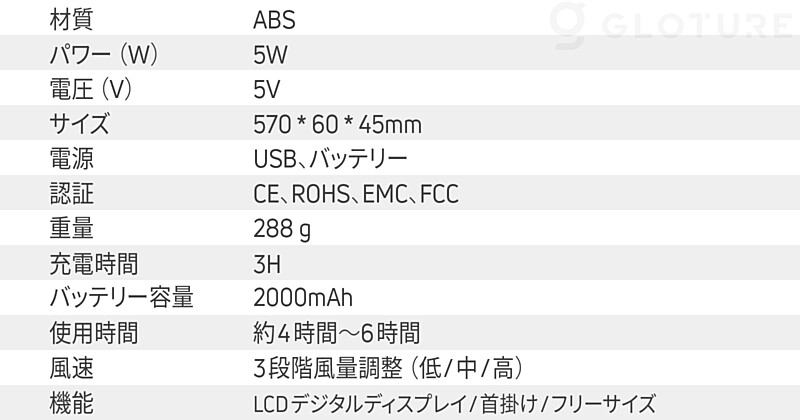Click the 2000mAh battery capacity value
The width and height of the screenshot is (800, 420).
tap(303, 299)
